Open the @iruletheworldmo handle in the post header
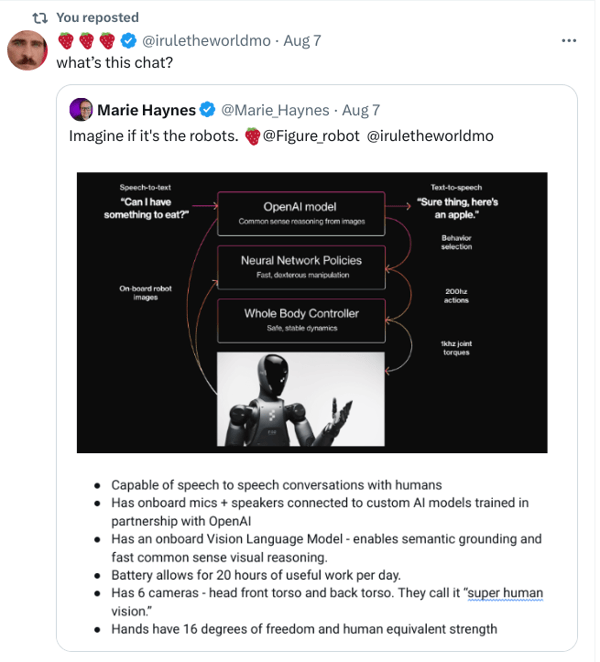This screenshot has height=662, width=600. tap(207, 41)
